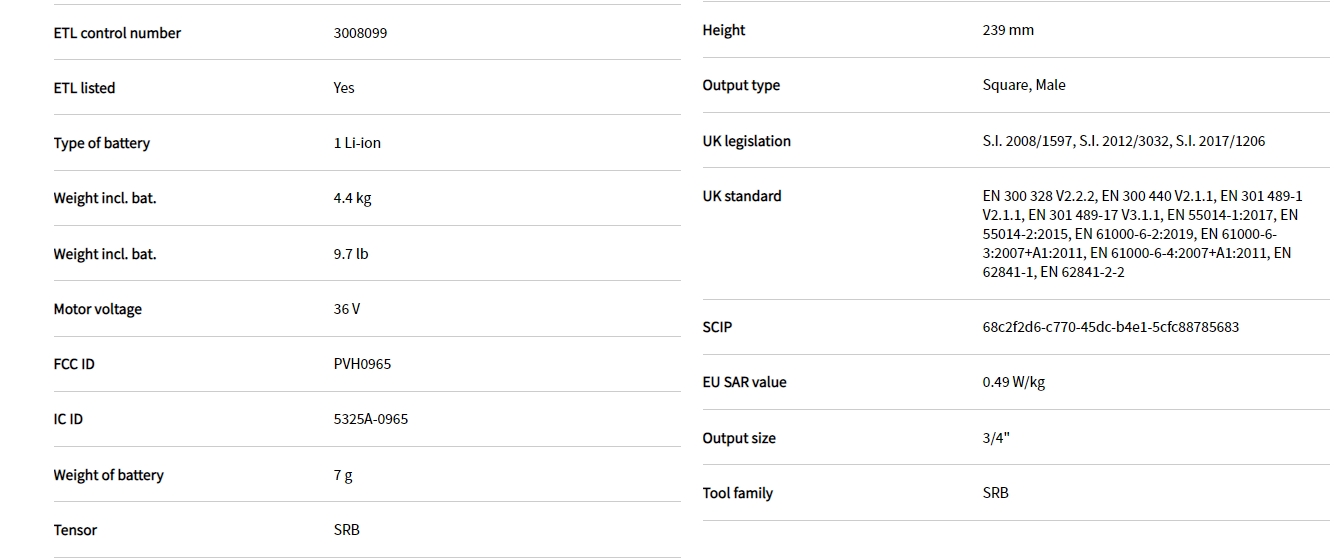This screenshot has height=559, width=1339.
Task: Click the Tensor label
Action: [75, 530]
